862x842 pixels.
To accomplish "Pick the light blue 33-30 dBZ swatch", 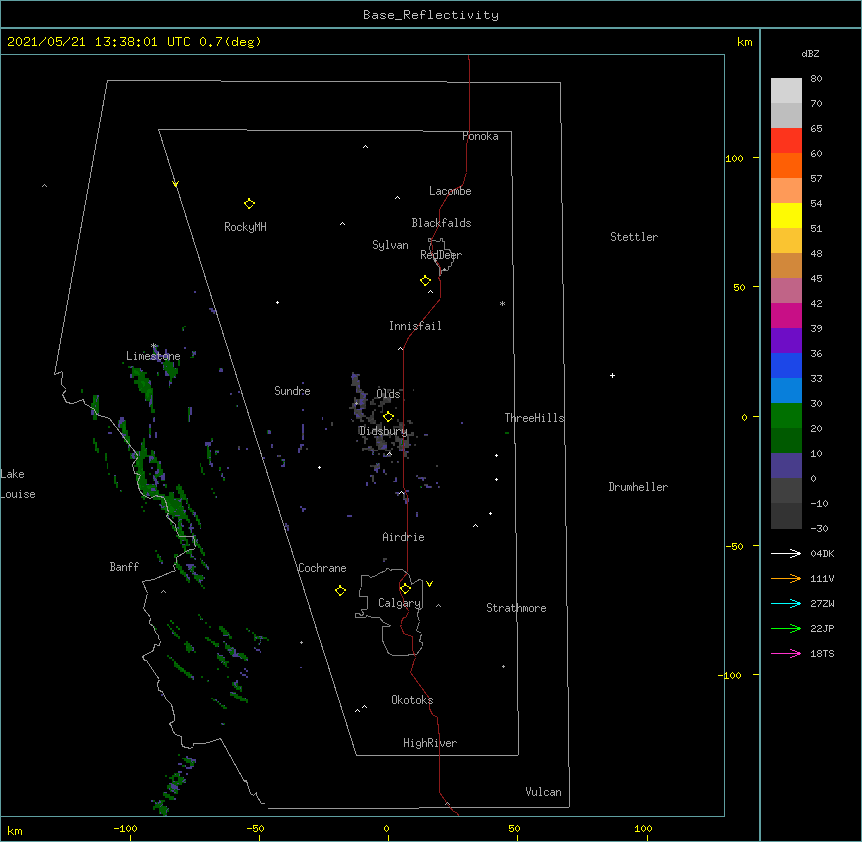I will pyautogui.click(x=786, y=391).
